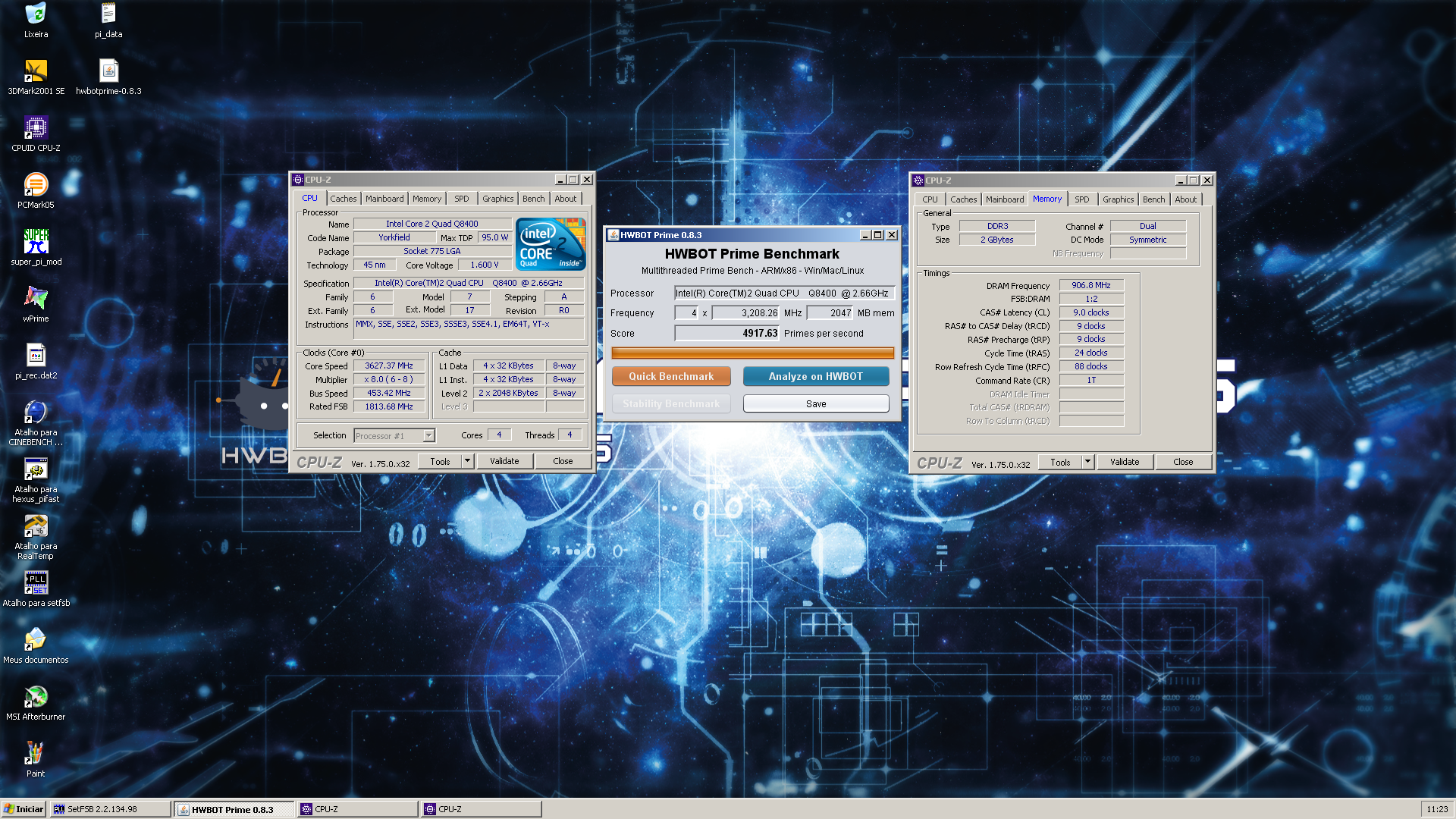Open Meus documentos folder icon
Viewport: 1456px width, 819px height.
click(36, 639)
